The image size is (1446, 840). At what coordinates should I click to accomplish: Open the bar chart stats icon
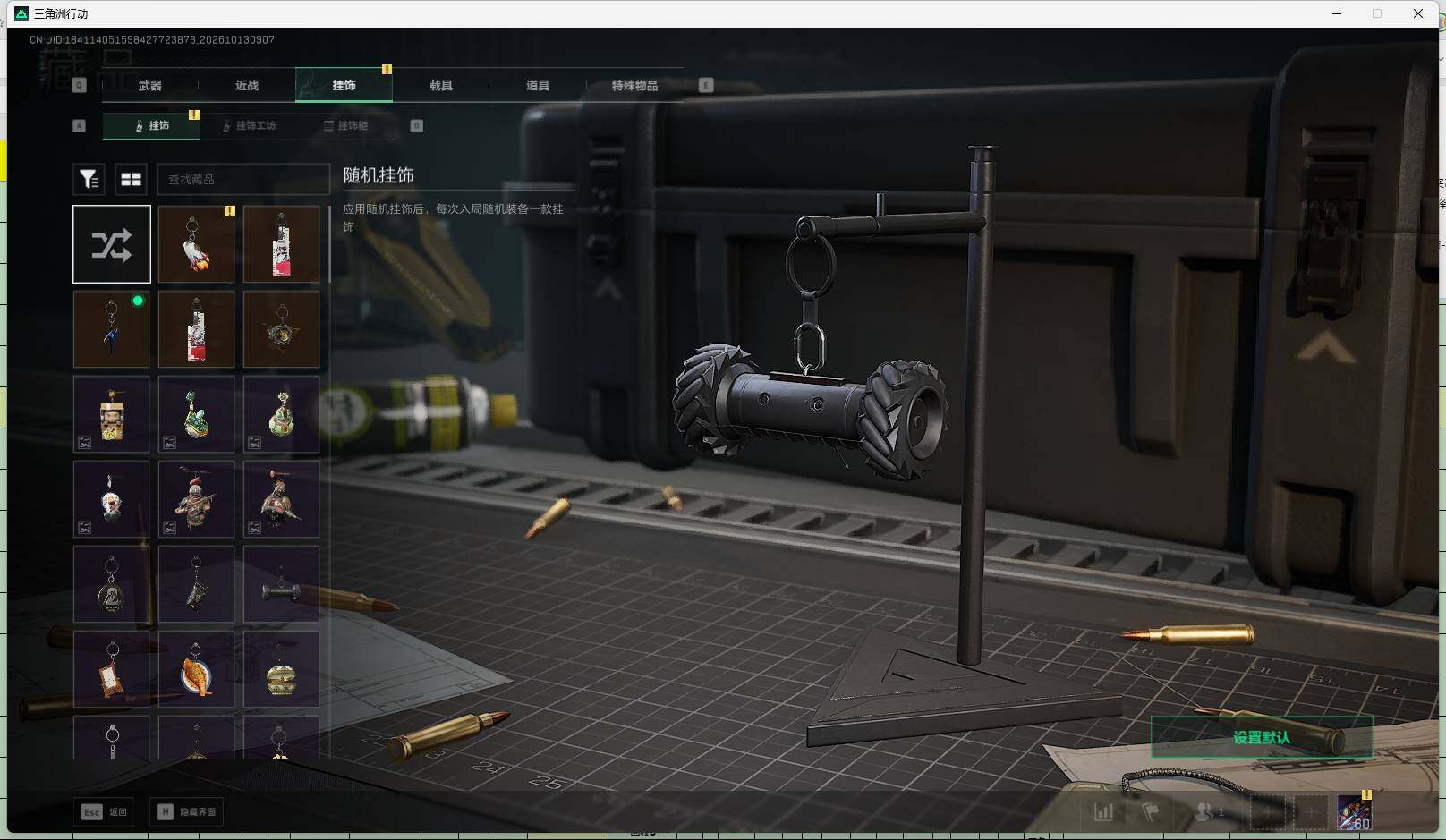pos(1104,812)
